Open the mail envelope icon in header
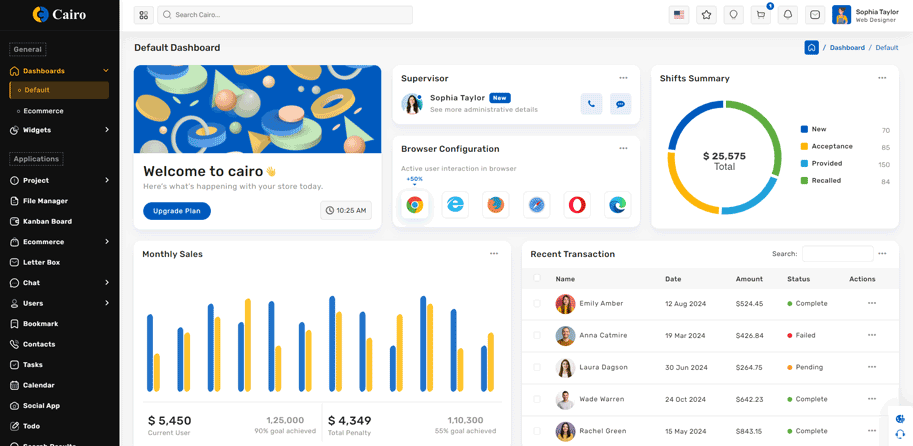This screenshot has width=913, height=446. [815, 15]
